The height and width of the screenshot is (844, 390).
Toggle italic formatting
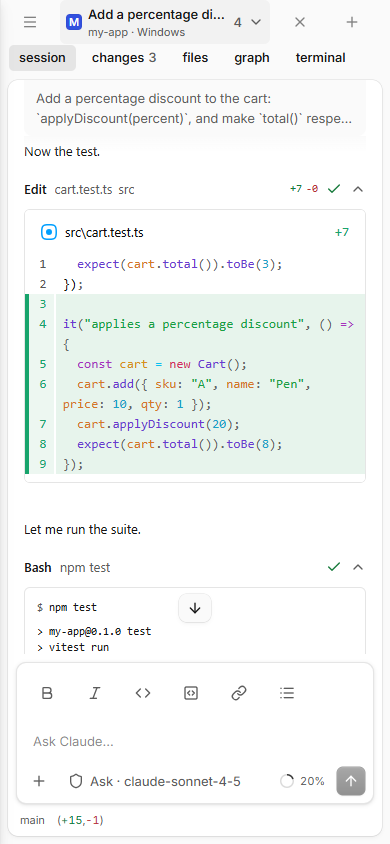tap(95, 693)
